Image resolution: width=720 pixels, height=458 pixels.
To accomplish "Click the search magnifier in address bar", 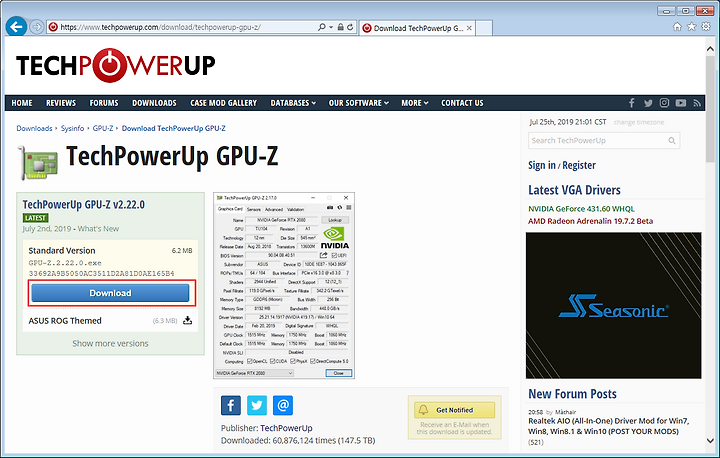I will [322, 27].
